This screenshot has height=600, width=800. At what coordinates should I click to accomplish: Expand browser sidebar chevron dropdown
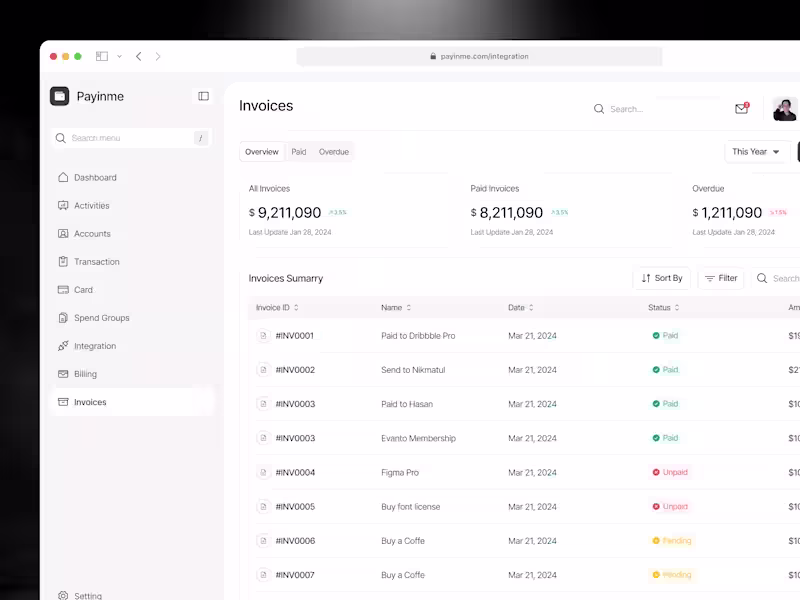[x=119, y=56]
